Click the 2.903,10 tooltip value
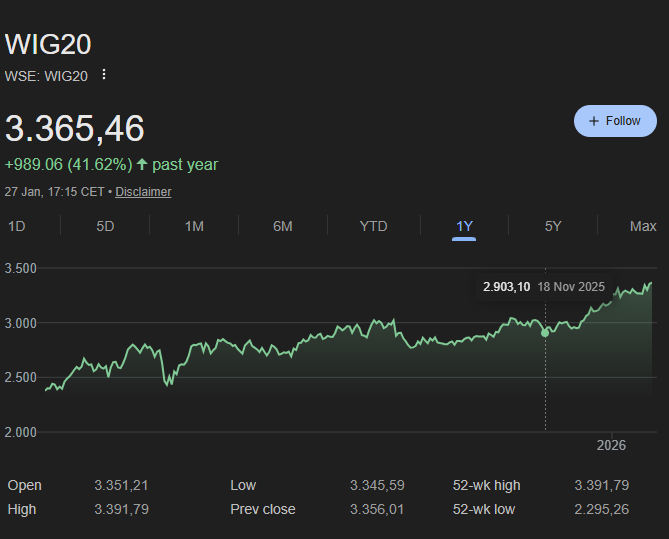This screenshot has height=539, width=669. click(506, 287)
